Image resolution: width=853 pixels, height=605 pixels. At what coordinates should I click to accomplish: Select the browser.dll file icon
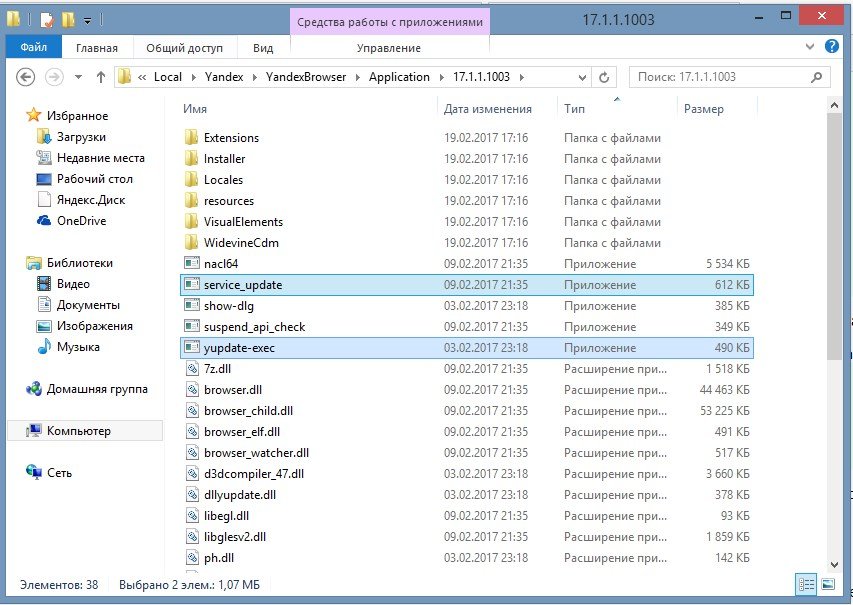(x=192, y=390)
